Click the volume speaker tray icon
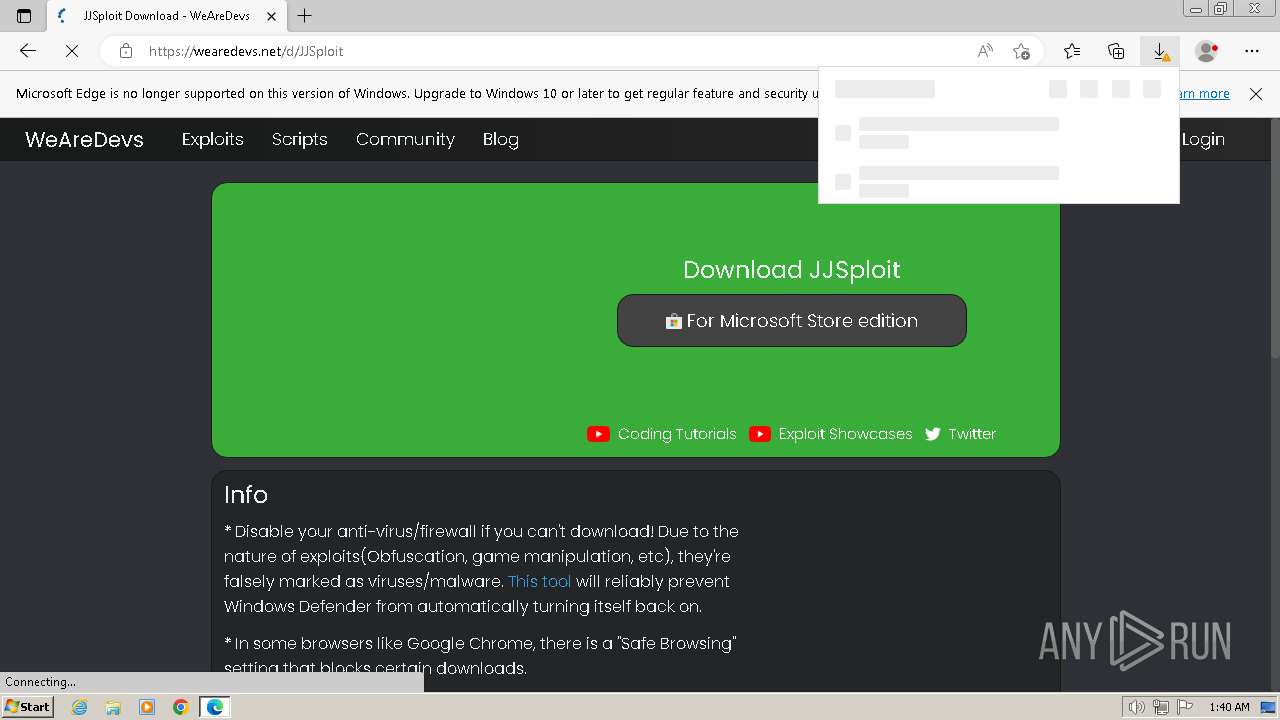The width and height of the screenshot is (1280, 720). (1136, 707)
